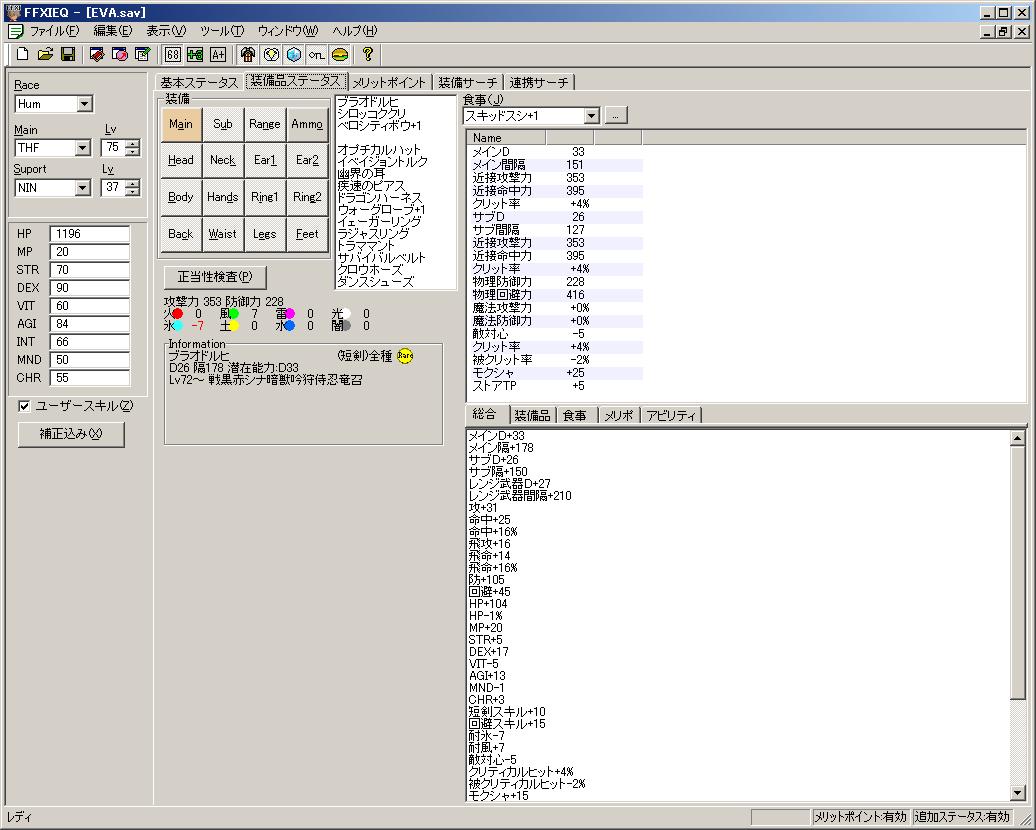1036x830 pixels.
Task: Increase Suport Lv 37 with the up spinner
Action: pyautogui.click(x=133, y=183)
